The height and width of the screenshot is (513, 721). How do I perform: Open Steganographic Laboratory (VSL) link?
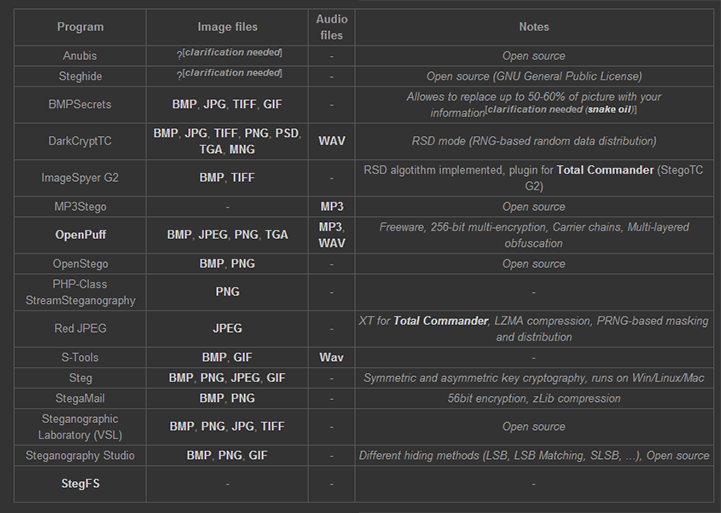pos(80,427)
